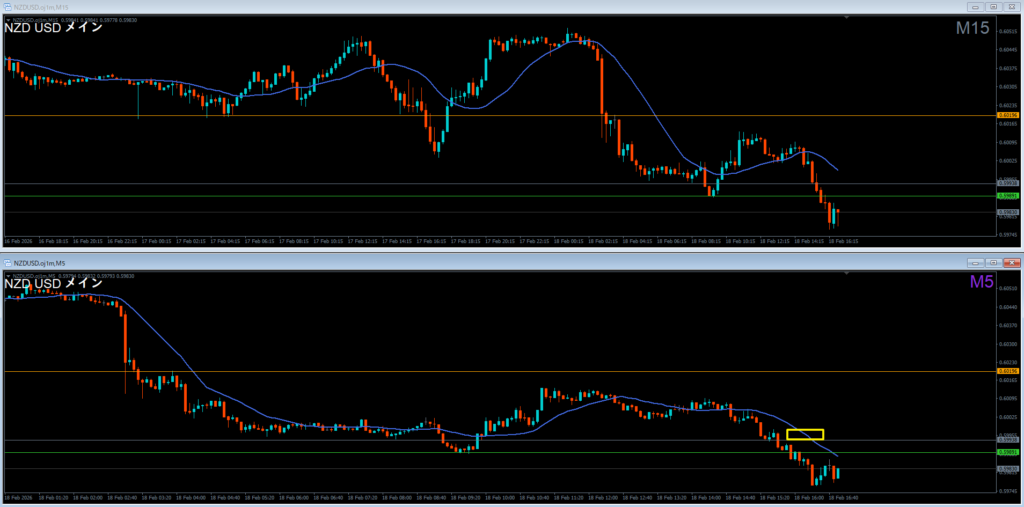This screenshot has height=507, width=1024.
Task: Click the M5 chart window icon
Action: tap(8, 261)
